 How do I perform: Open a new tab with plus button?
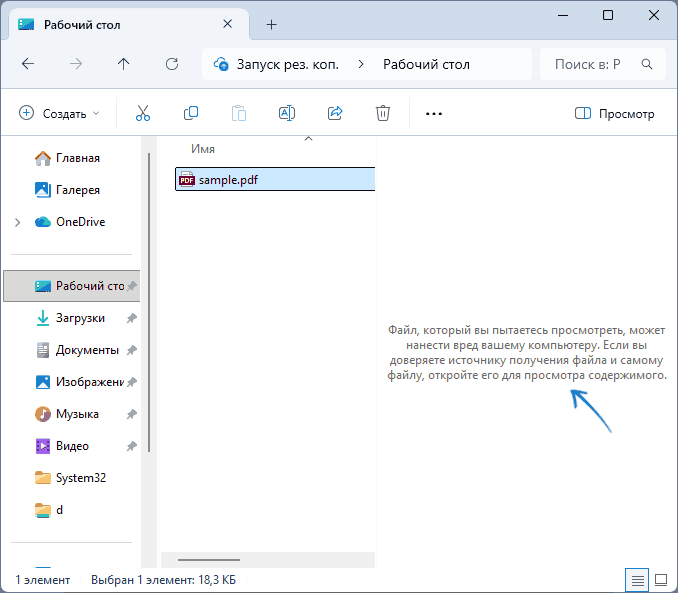coord(271,24)
